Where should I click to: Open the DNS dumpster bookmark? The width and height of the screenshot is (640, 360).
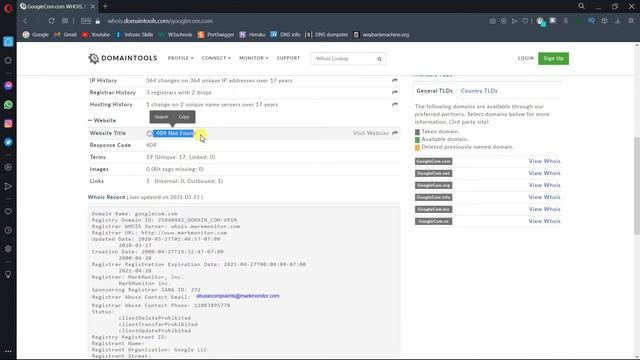point(327,35)
